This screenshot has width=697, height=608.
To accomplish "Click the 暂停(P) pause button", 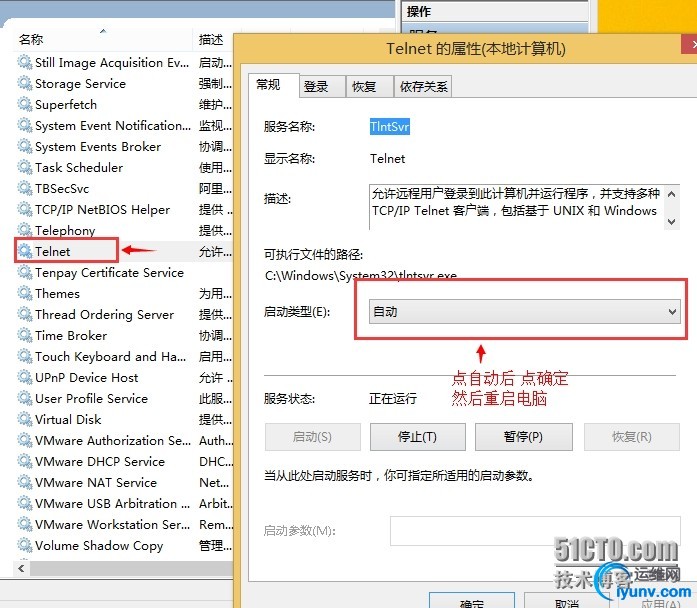I will click(x=523, y=437).
